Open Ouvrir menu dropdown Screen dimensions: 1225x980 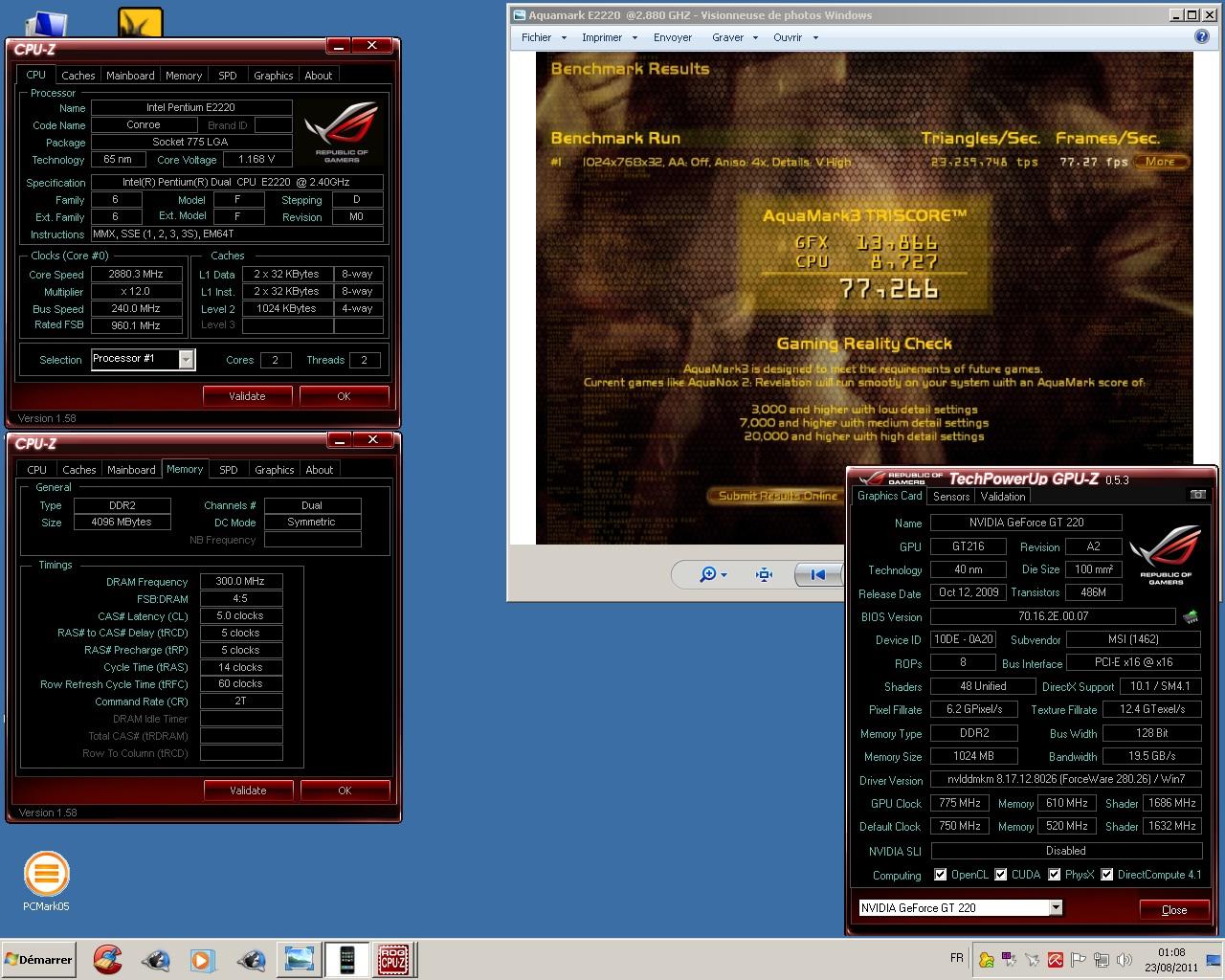[x=795, y=37]
